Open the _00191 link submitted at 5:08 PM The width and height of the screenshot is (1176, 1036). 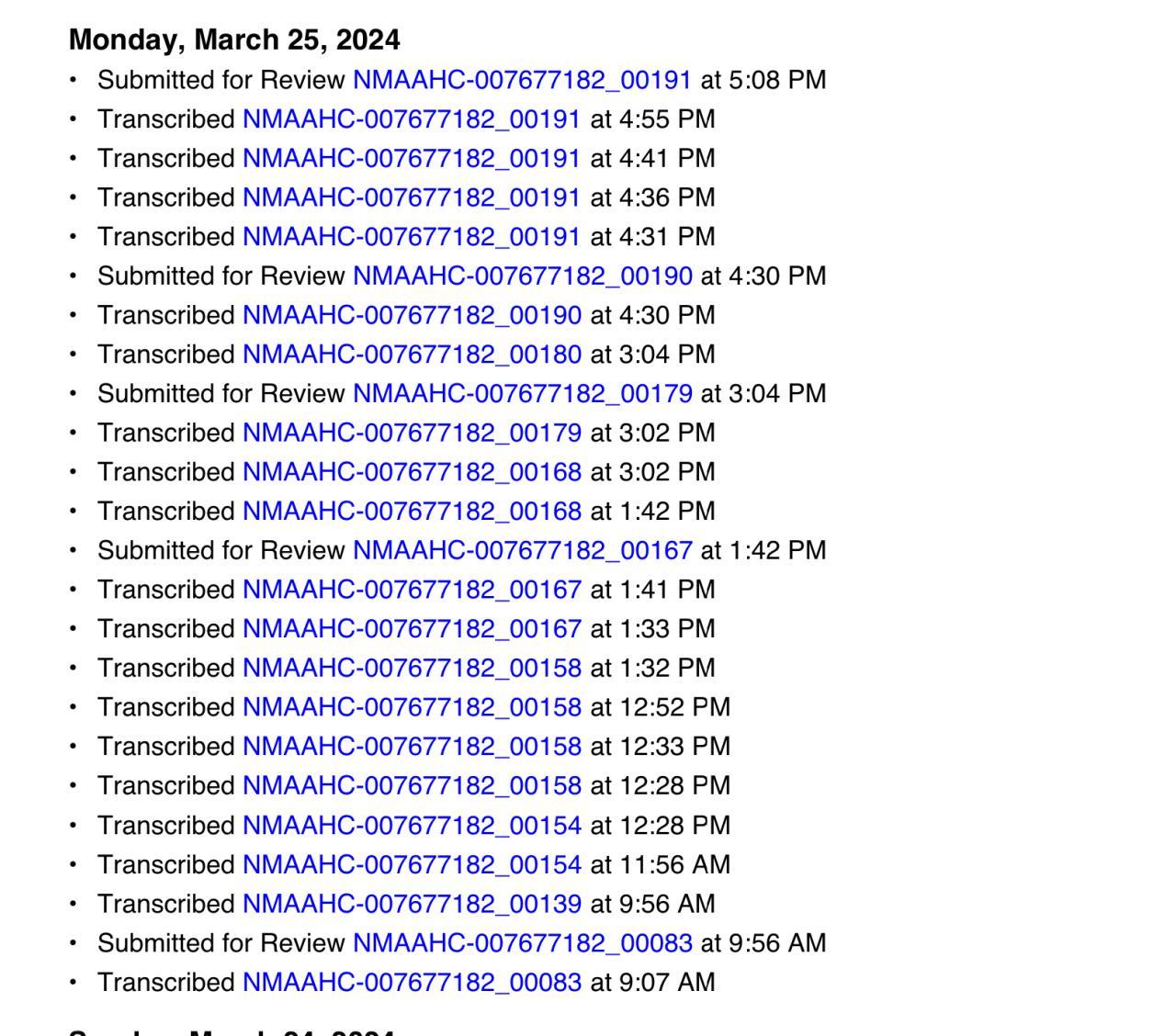click(x=521, y=80)
